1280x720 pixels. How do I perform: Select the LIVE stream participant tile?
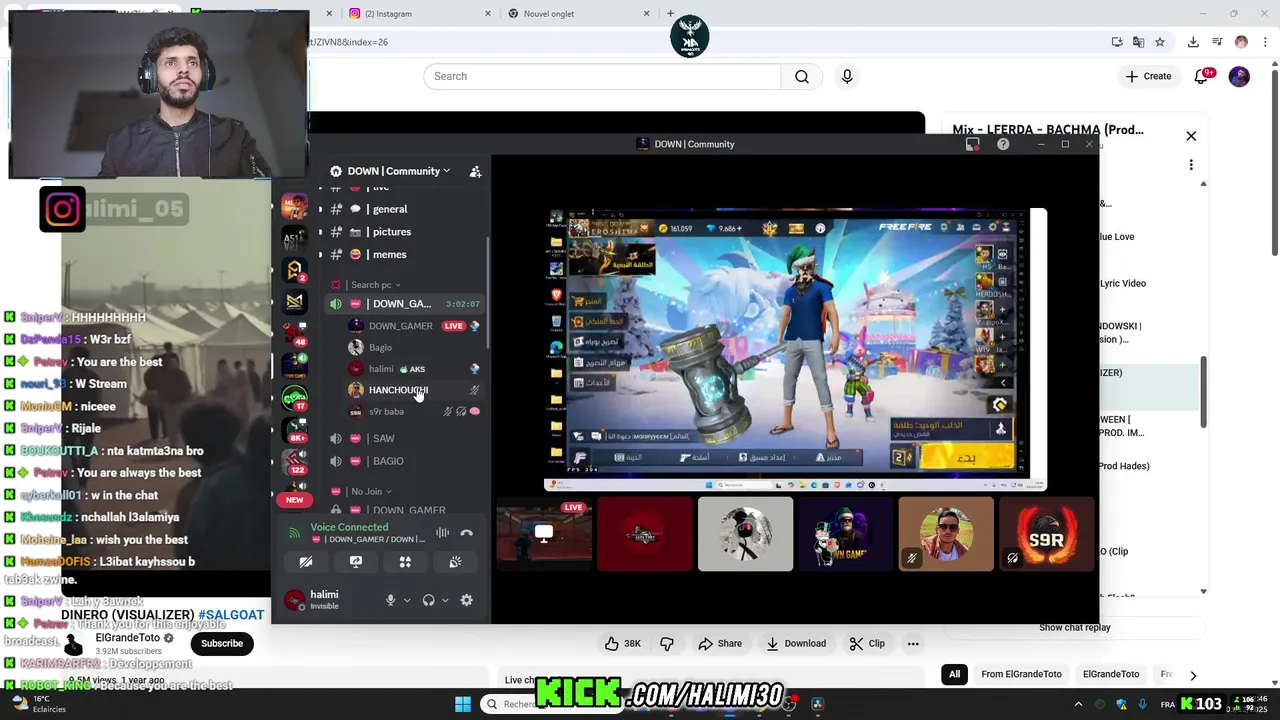544,534
